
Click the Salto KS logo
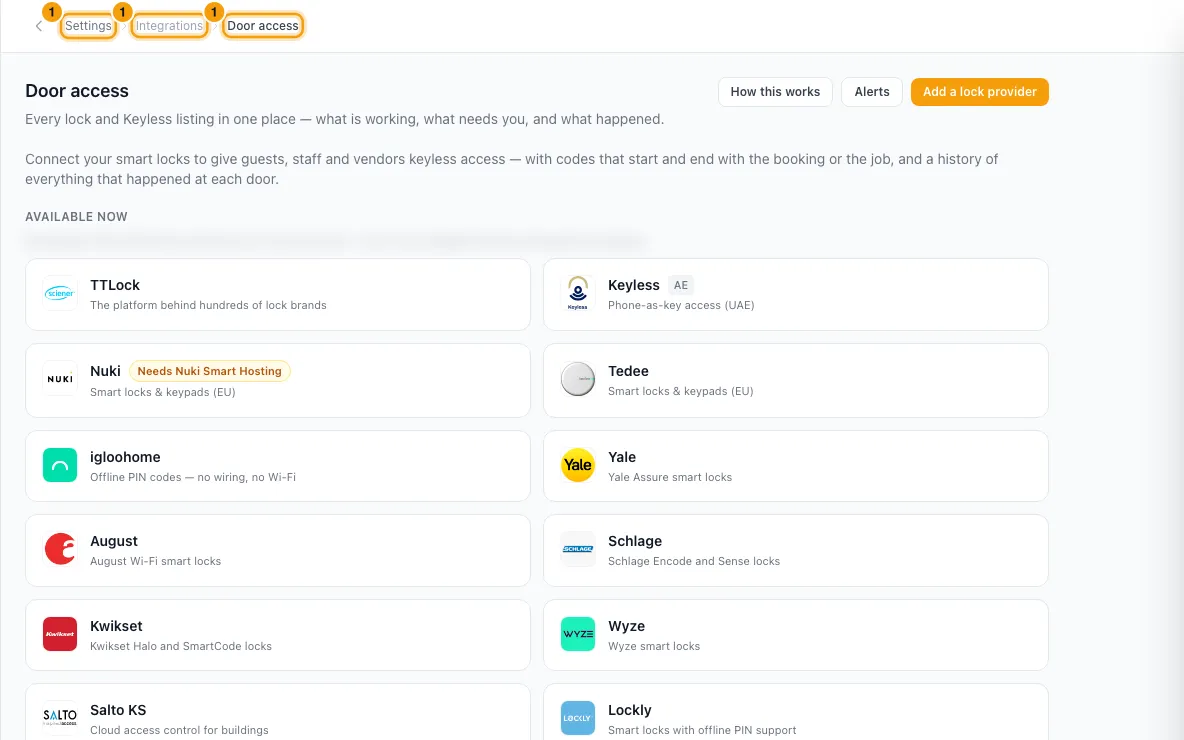(60, 718)
